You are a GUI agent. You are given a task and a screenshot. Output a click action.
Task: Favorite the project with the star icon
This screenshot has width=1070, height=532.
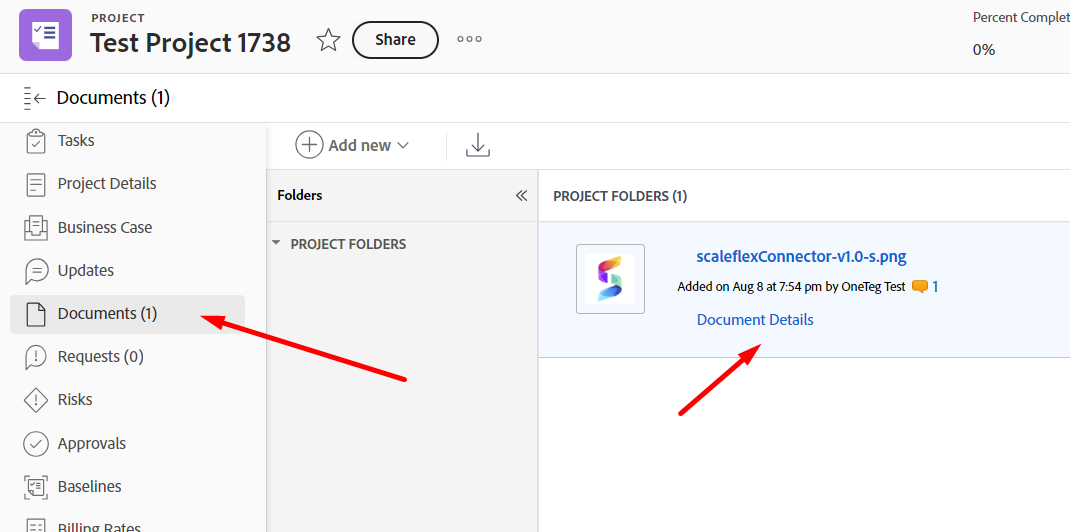pyautogui.click(x=328, y=40)
